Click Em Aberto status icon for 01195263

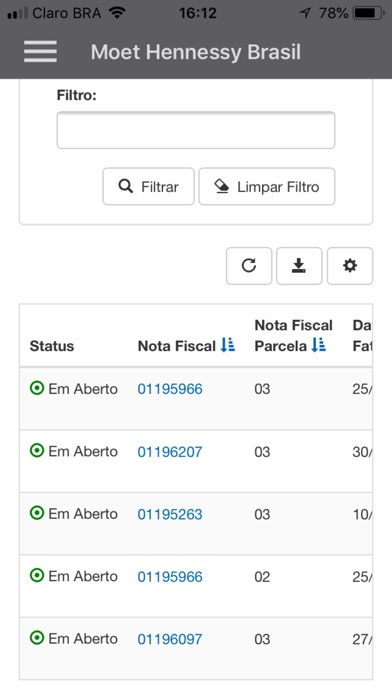tap(37, 513)
